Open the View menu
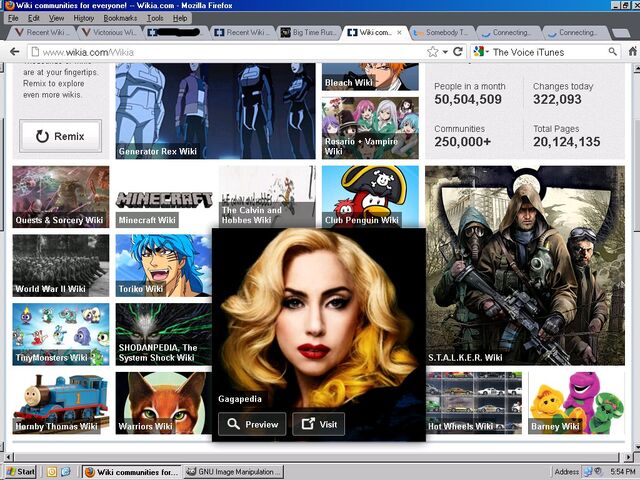 [56, 18]
